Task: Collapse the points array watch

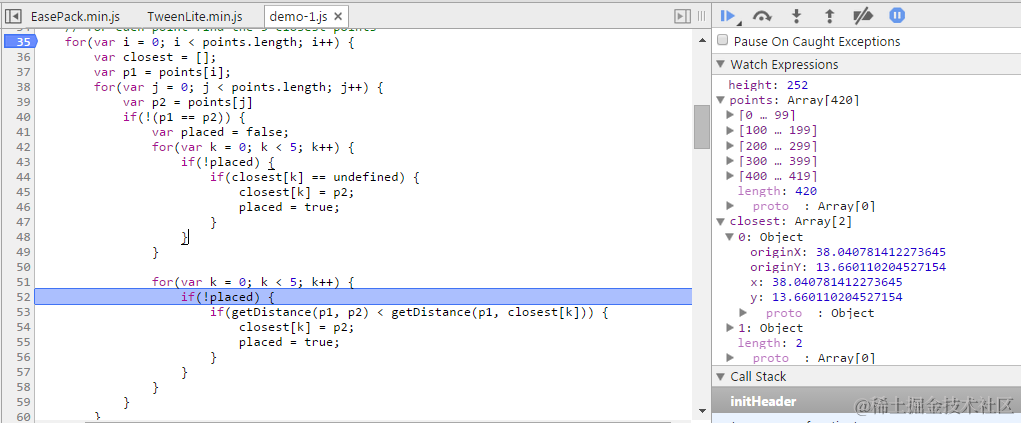Action: tap(720, 100)
